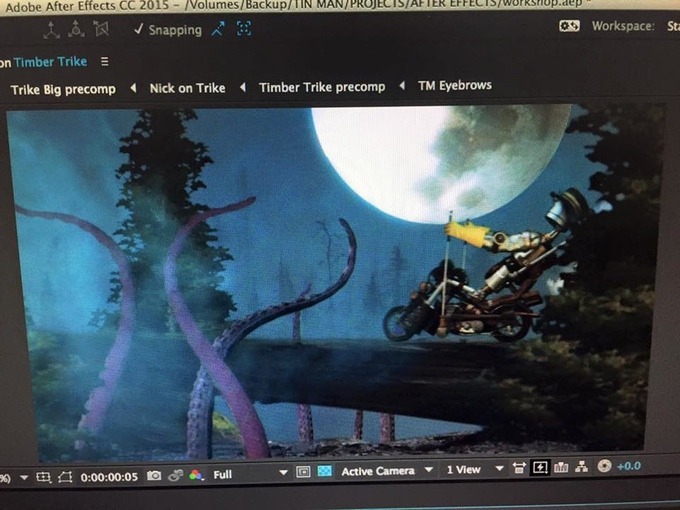Open the Timber Trike composition tab
The width and height of the screenshot is (680, 510).
pos(50,62)
